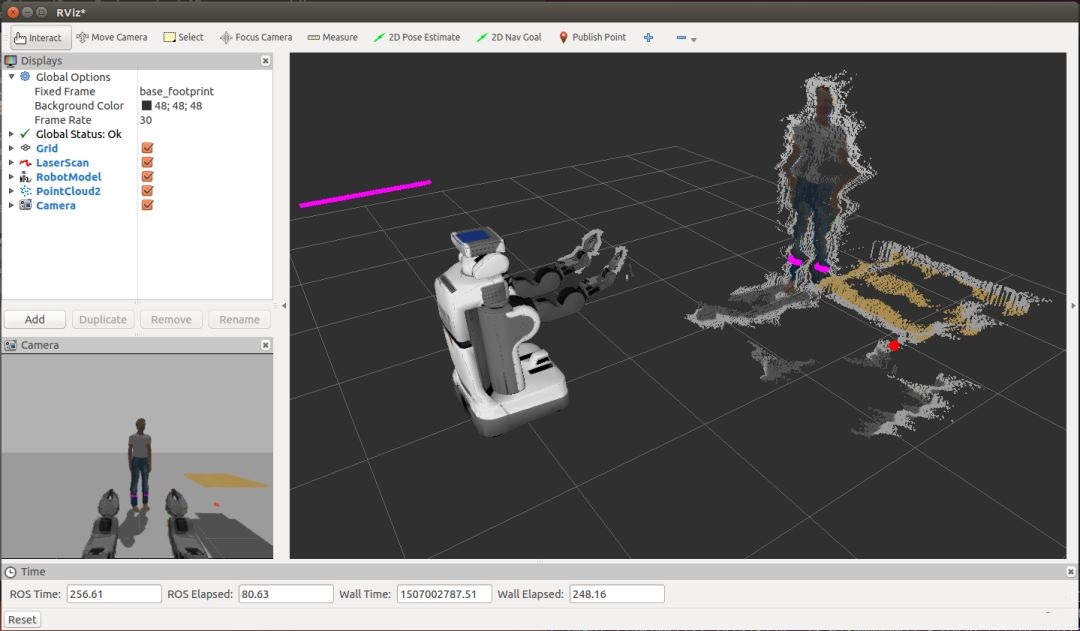Click the Add display button
The width and height of the screenshot is (1080, 631).
click(x=35, y=320)
